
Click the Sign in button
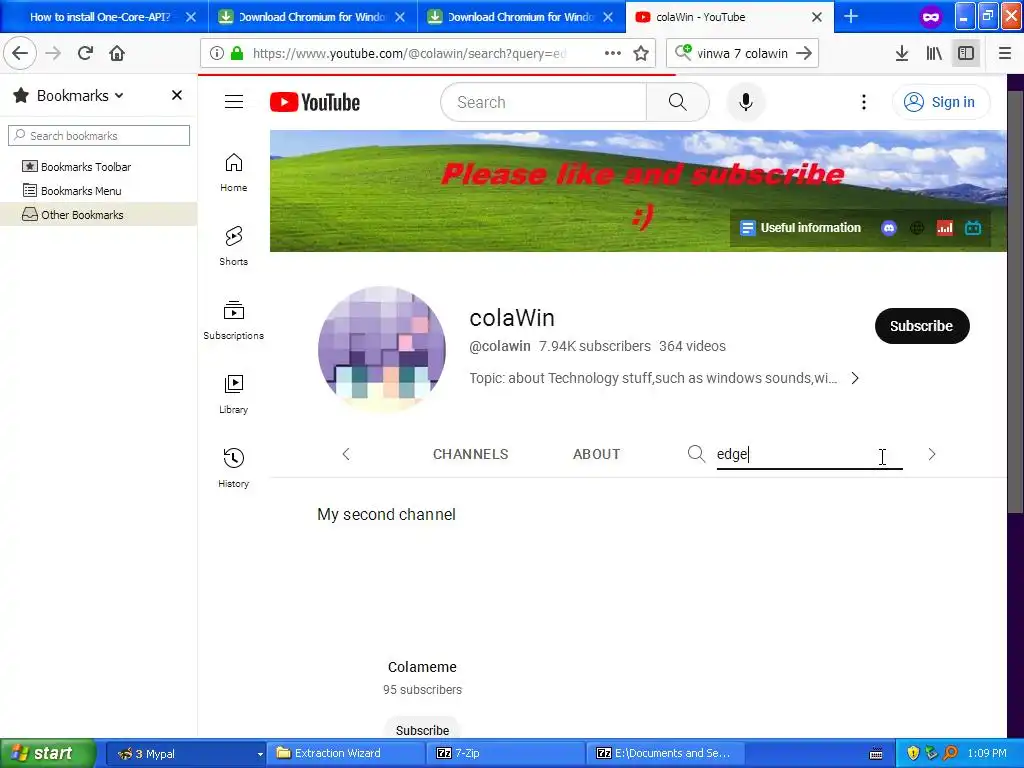pyautogui.click(x=940, y=102)
